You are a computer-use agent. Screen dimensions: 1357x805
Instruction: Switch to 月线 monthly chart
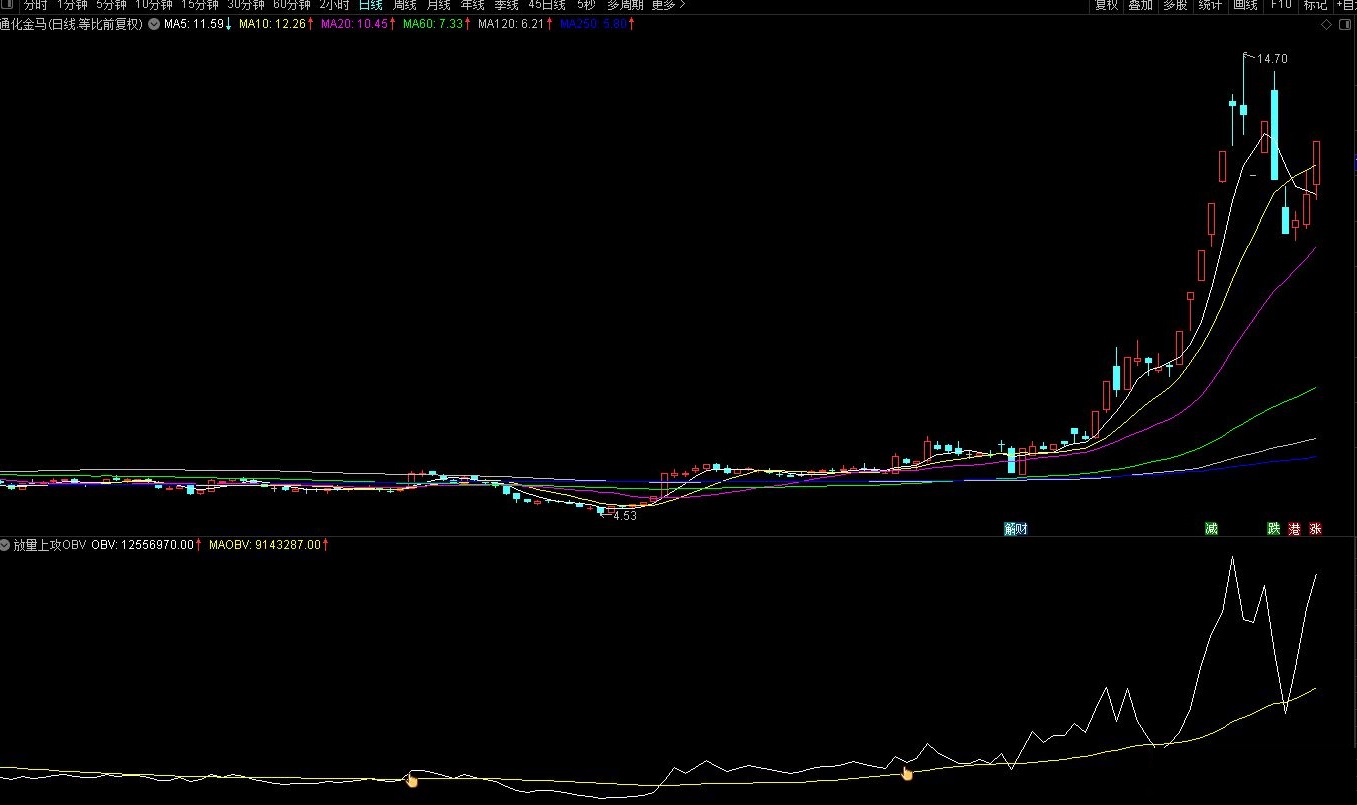point(439,5)
